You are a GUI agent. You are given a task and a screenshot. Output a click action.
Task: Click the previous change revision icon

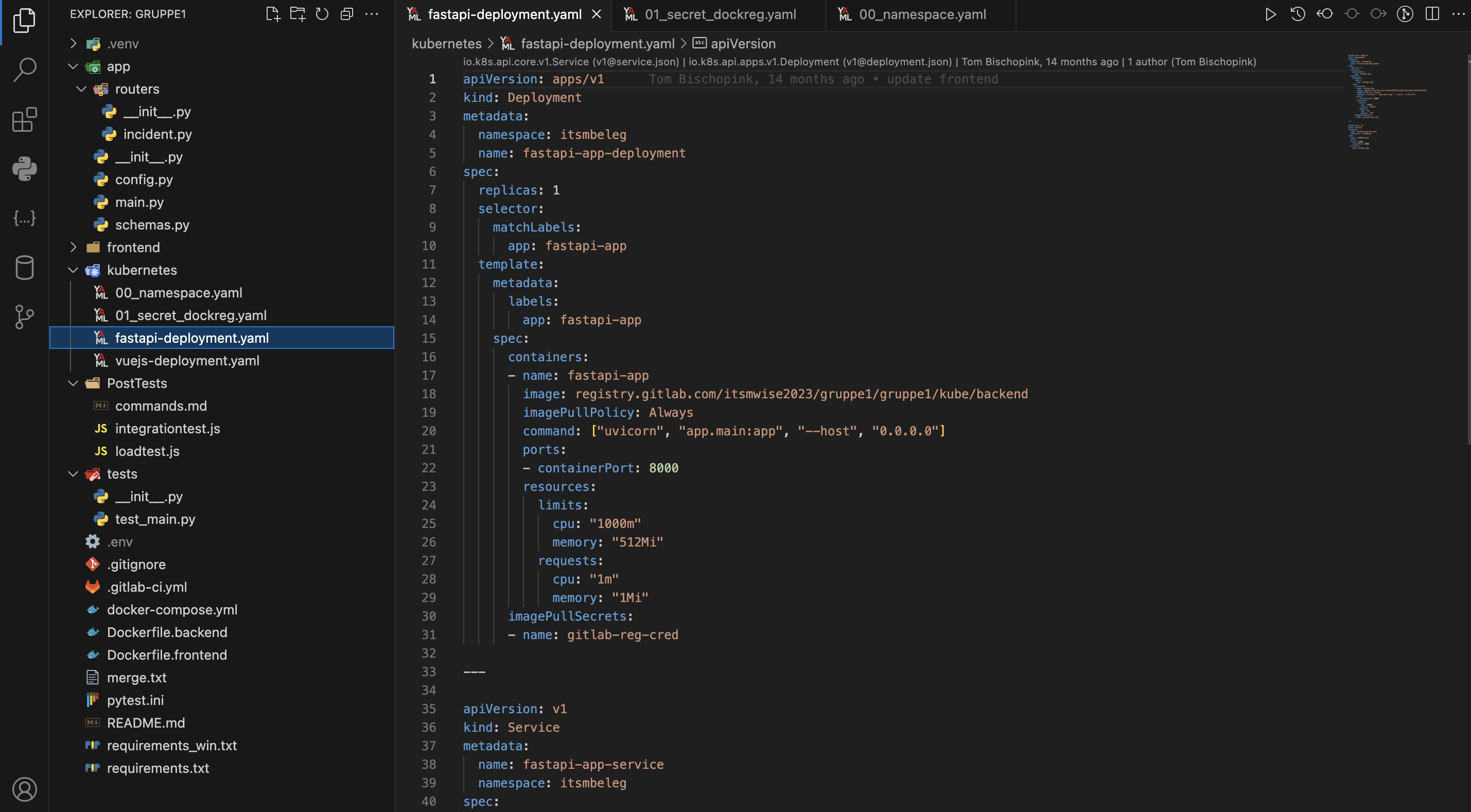click(x=1324, y=14)
